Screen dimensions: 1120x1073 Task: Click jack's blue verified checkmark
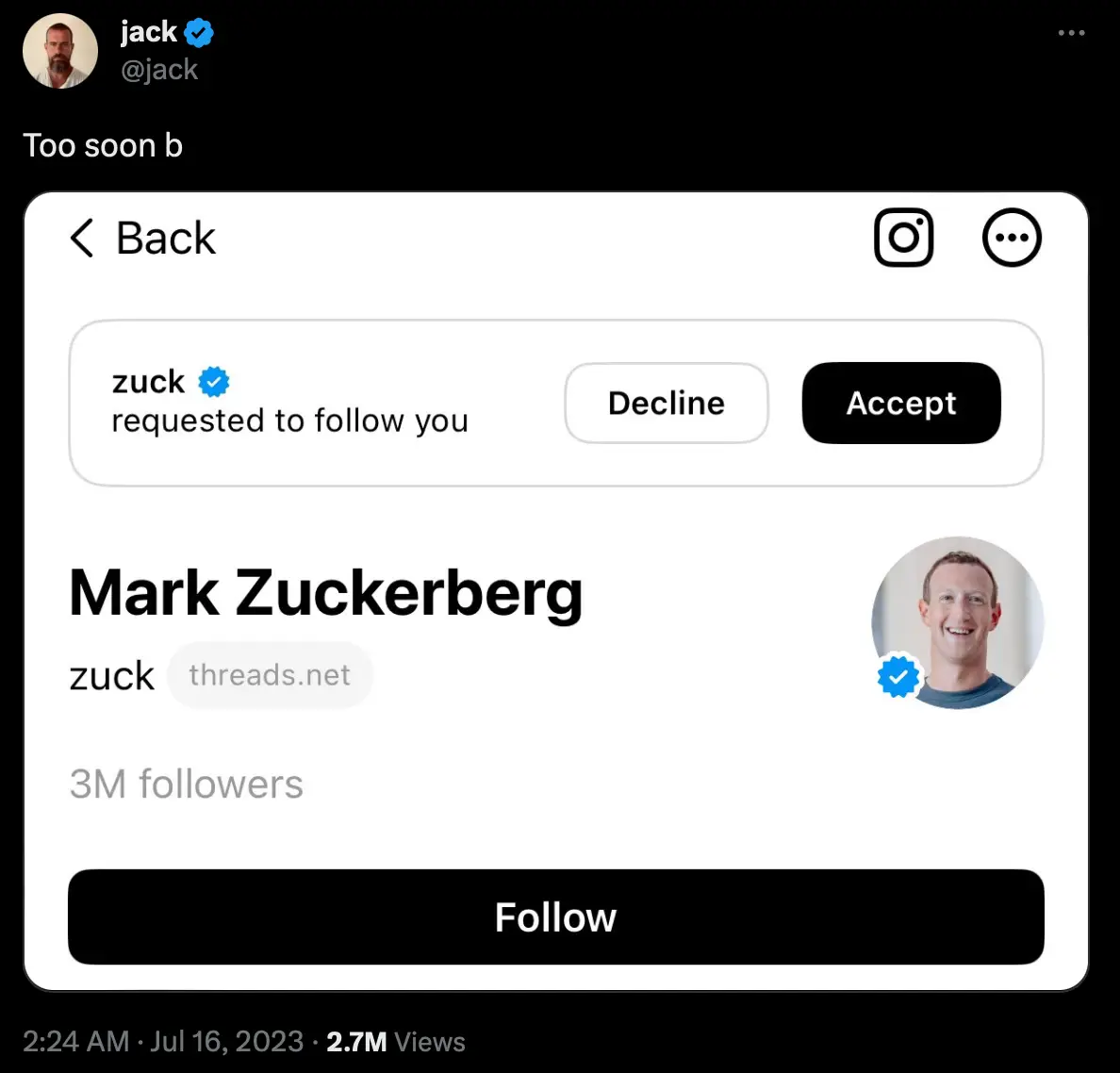(x=198, y=31)
